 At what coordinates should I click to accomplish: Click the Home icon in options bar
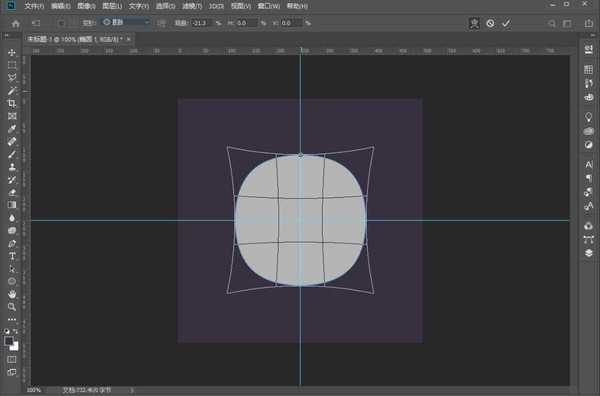(16, 24)
